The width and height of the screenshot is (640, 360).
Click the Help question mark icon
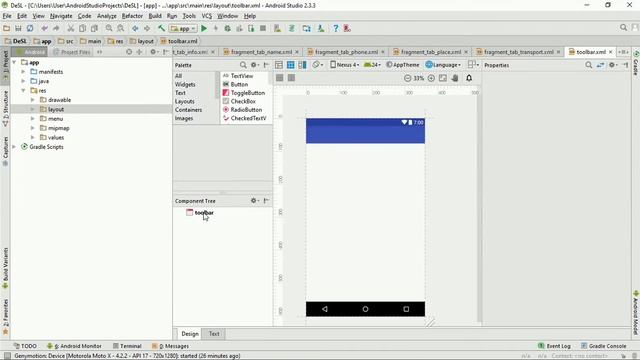(336, 29)
